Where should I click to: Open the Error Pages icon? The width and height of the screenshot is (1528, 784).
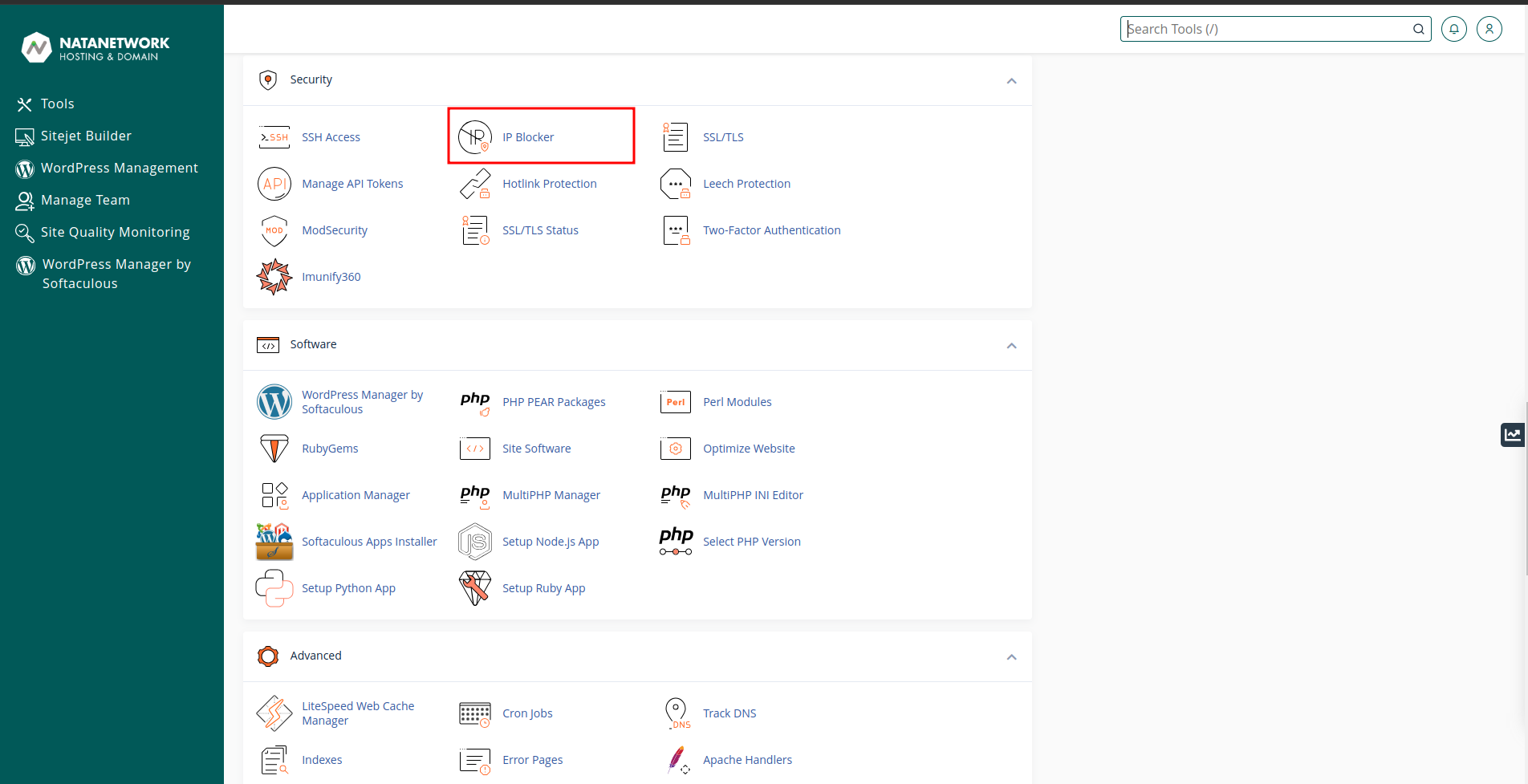475,760
